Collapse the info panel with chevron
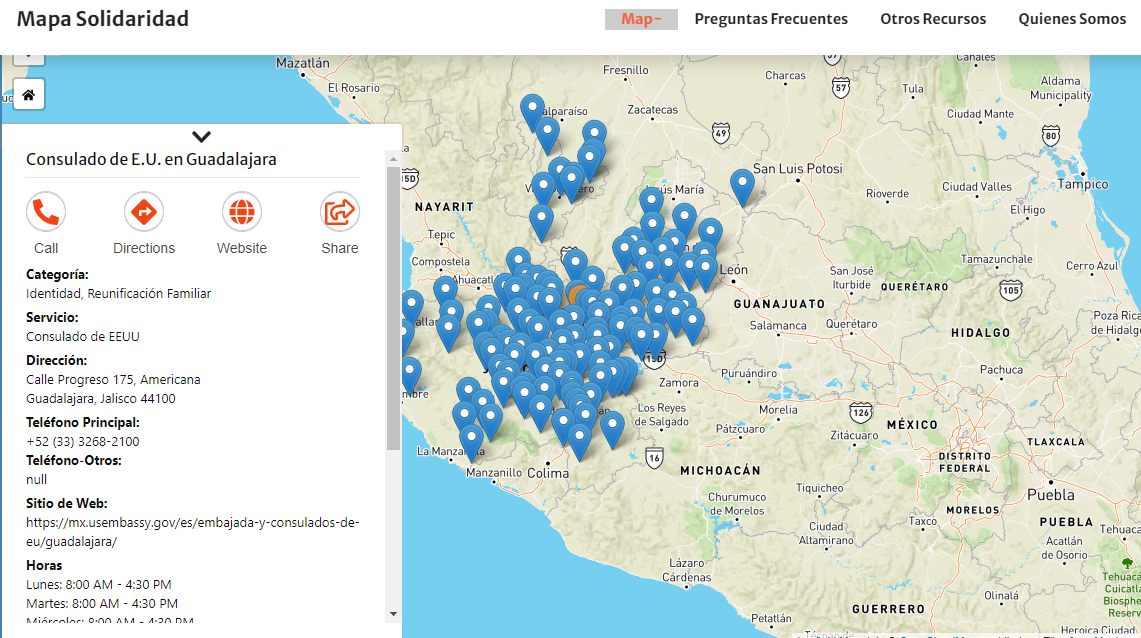 (201, 137)
